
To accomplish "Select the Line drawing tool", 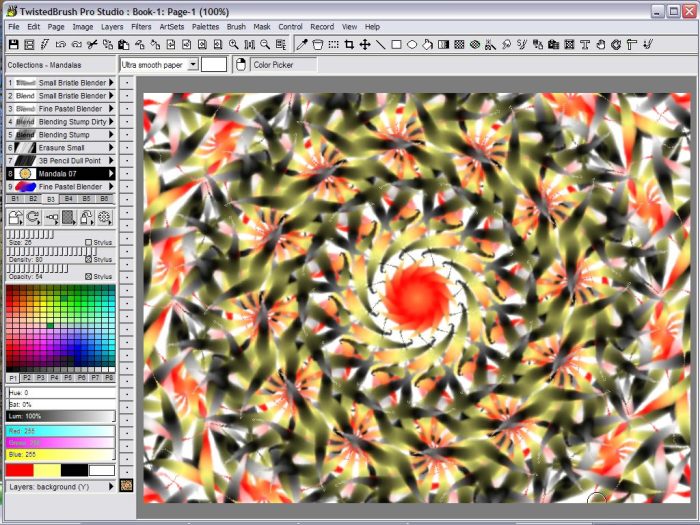I will [380, 45].
